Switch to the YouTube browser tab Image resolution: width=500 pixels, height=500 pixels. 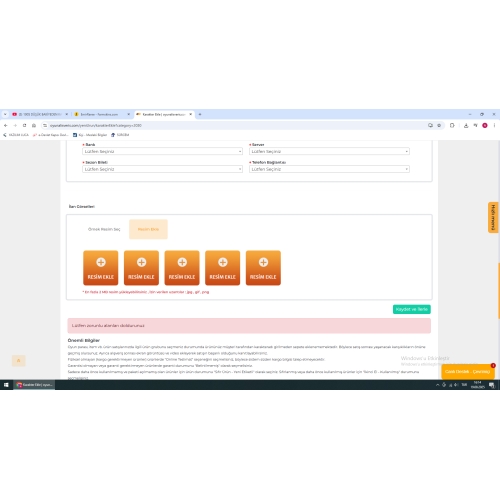[40, 114]
